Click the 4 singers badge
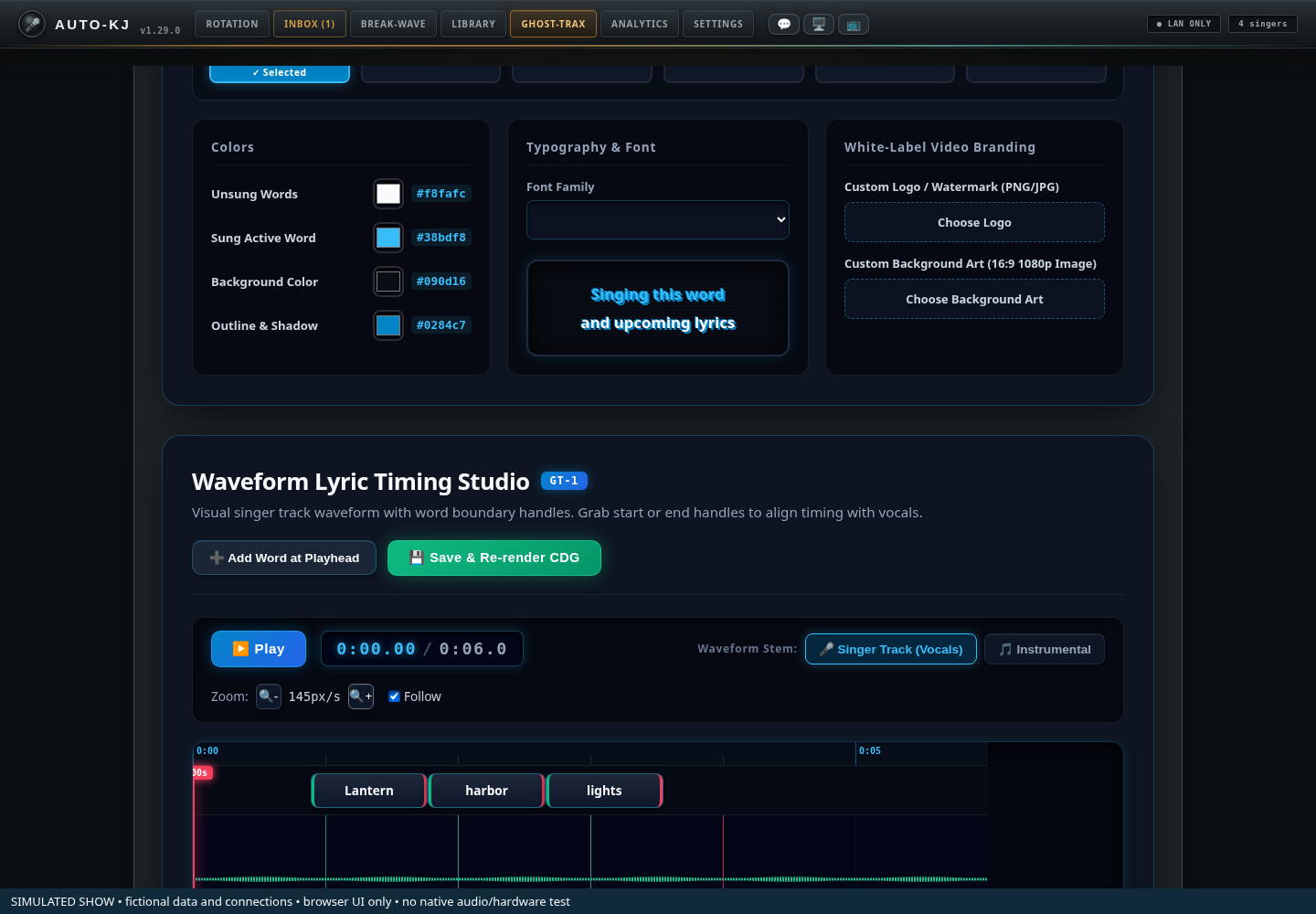Screen dimensions: 1316x914 [x=1263, y=24]
